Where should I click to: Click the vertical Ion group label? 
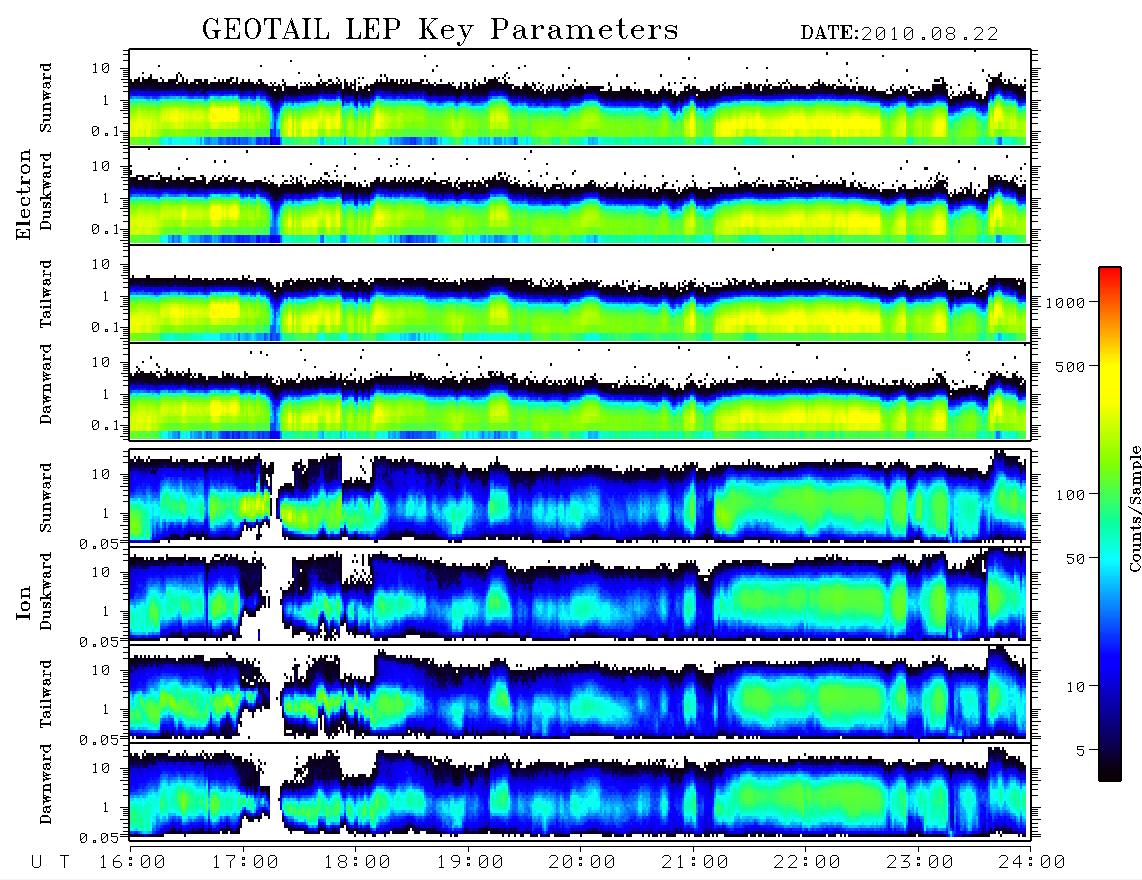click(x=24, y=602)
